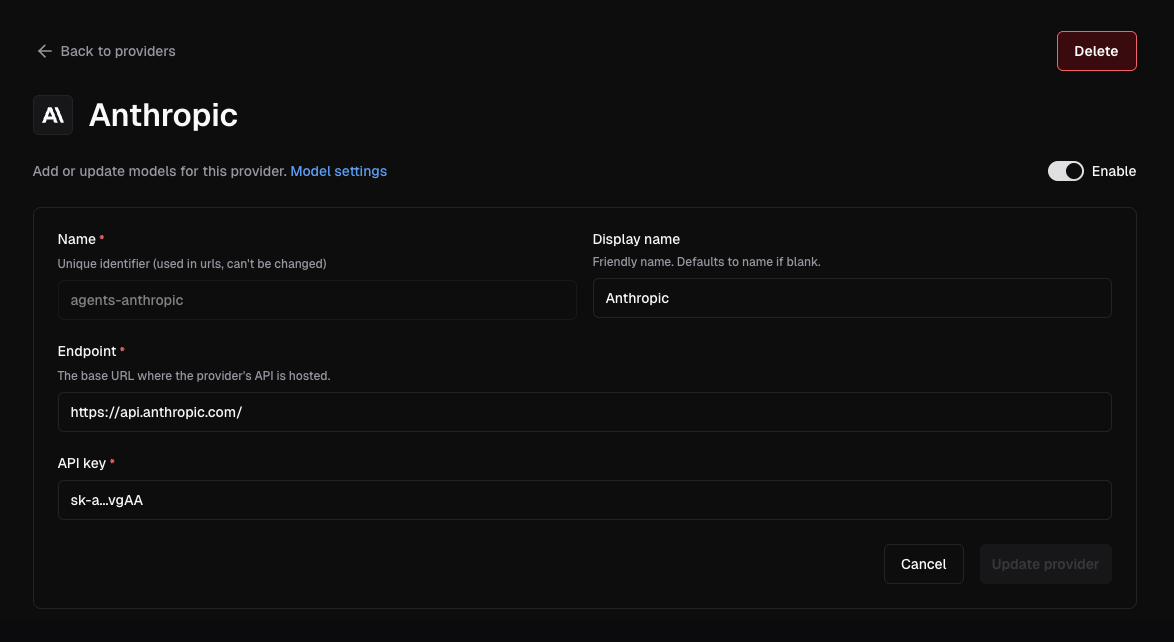Click the 'base URL' endpoint description
This screenshot has width=1174, height=642.
pos(194,375)
